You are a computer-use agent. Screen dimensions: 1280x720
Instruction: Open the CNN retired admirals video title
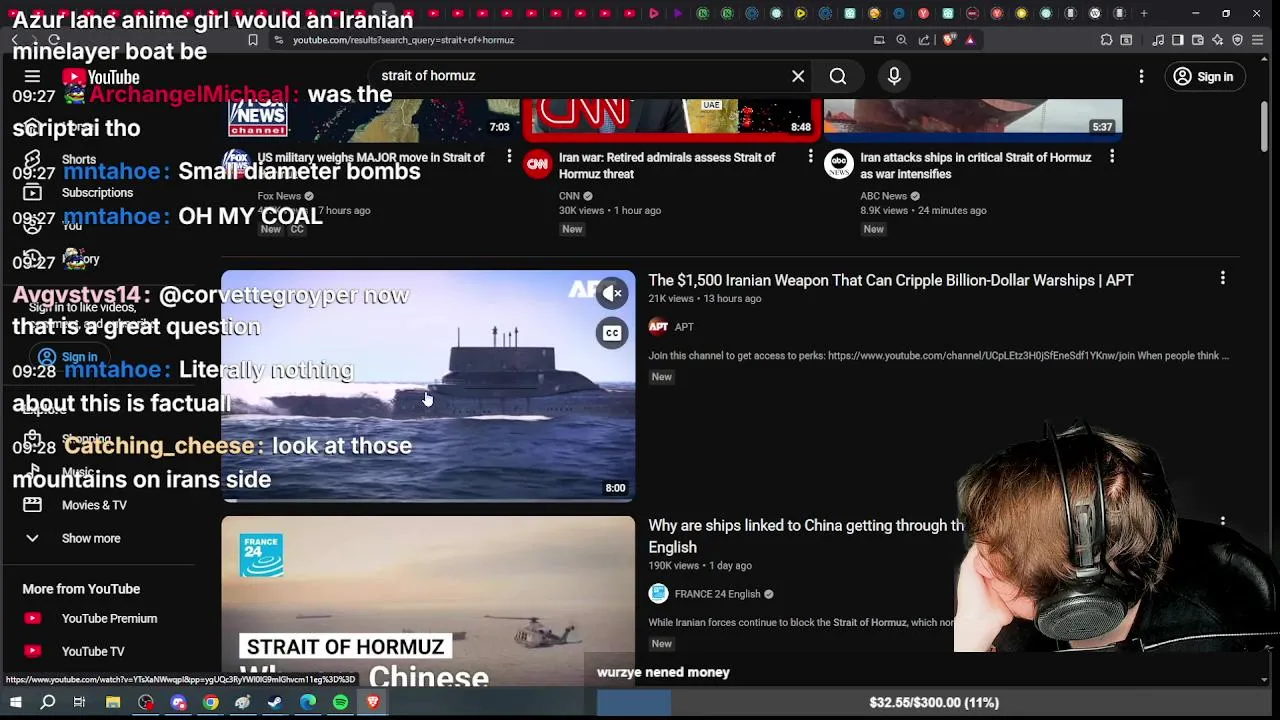tap(667, 165)
